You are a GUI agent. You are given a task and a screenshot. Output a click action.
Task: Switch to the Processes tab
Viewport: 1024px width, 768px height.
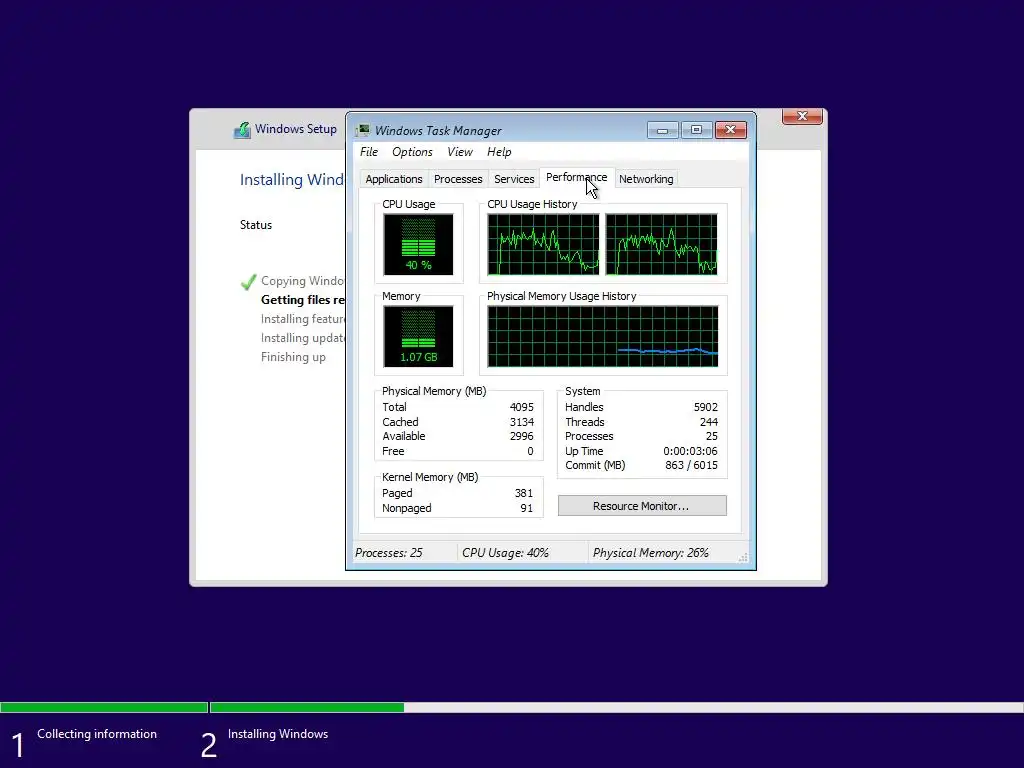(458, 179)
